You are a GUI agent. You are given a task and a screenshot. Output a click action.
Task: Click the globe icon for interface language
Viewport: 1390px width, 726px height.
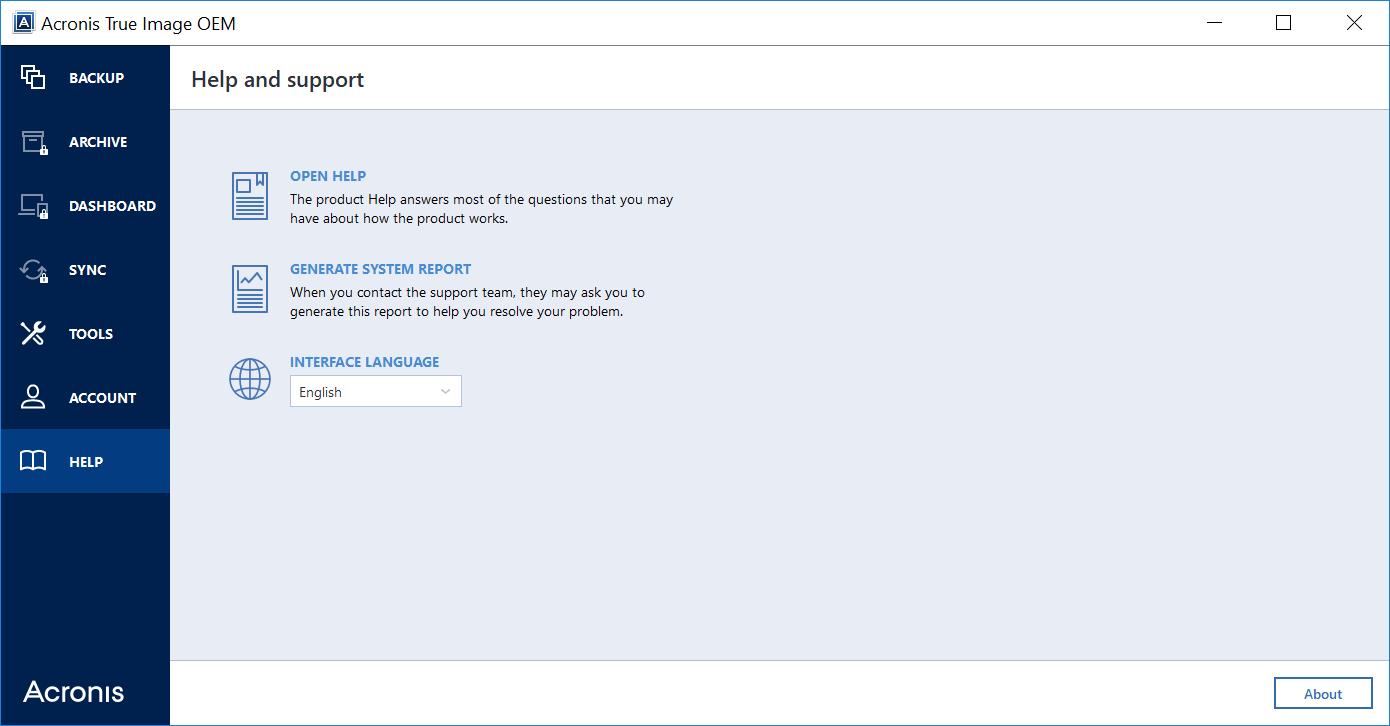point(250,380)
